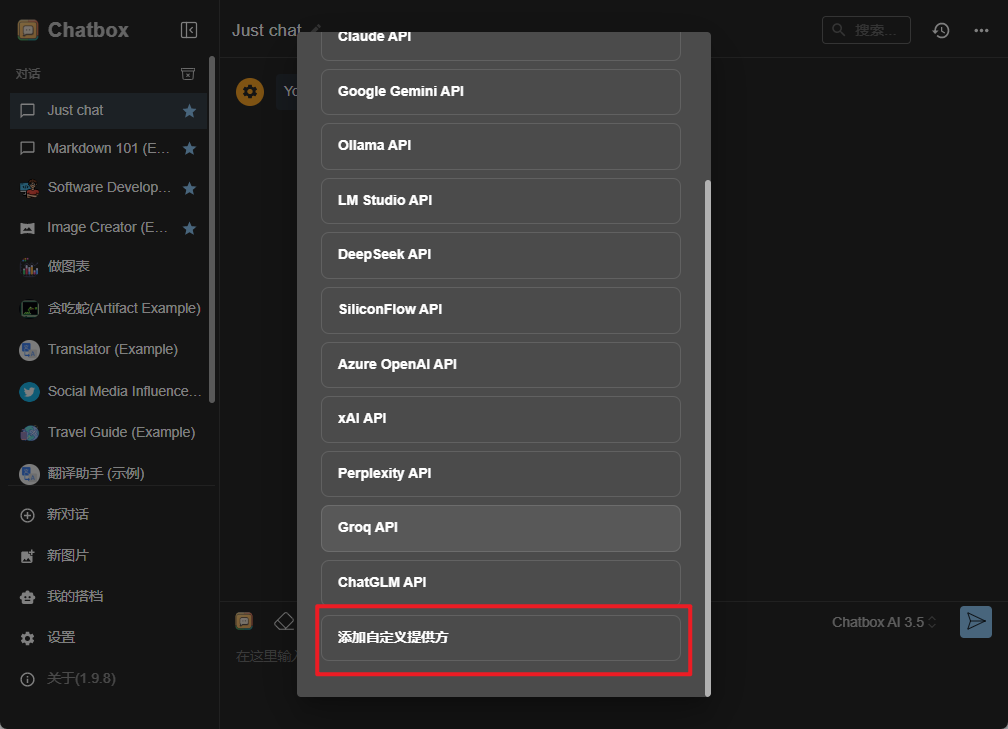
Task: Unstar the Just chat conversation
Action: point(189,111)
